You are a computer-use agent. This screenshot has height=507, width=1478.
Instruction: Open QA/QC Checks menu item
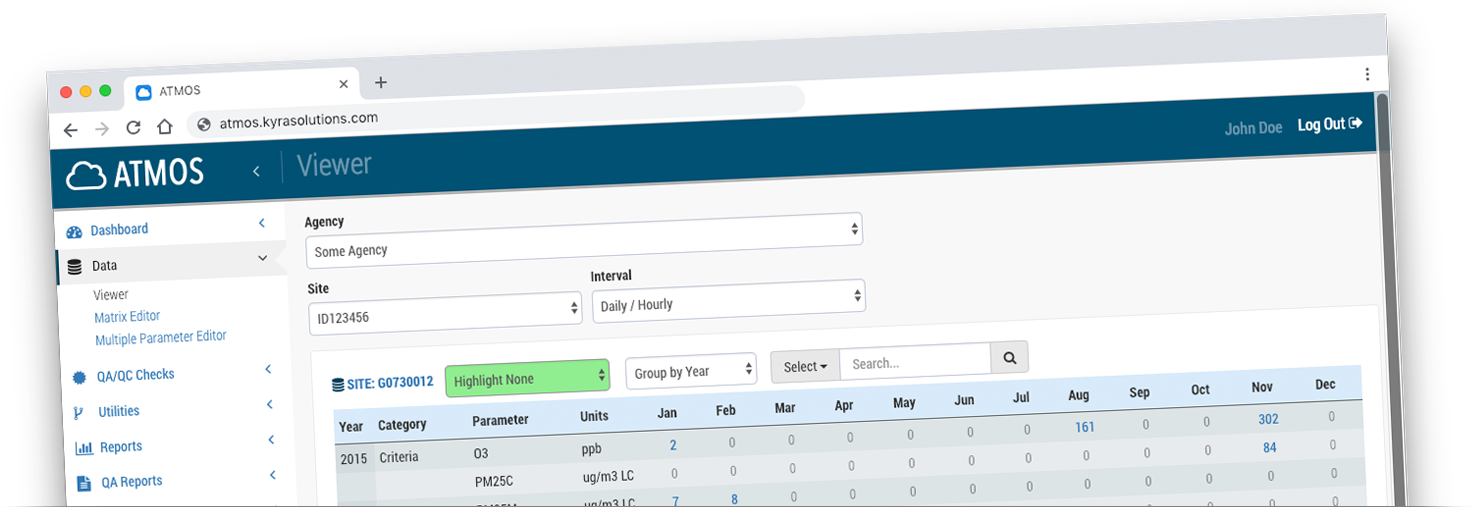[136, 376]
